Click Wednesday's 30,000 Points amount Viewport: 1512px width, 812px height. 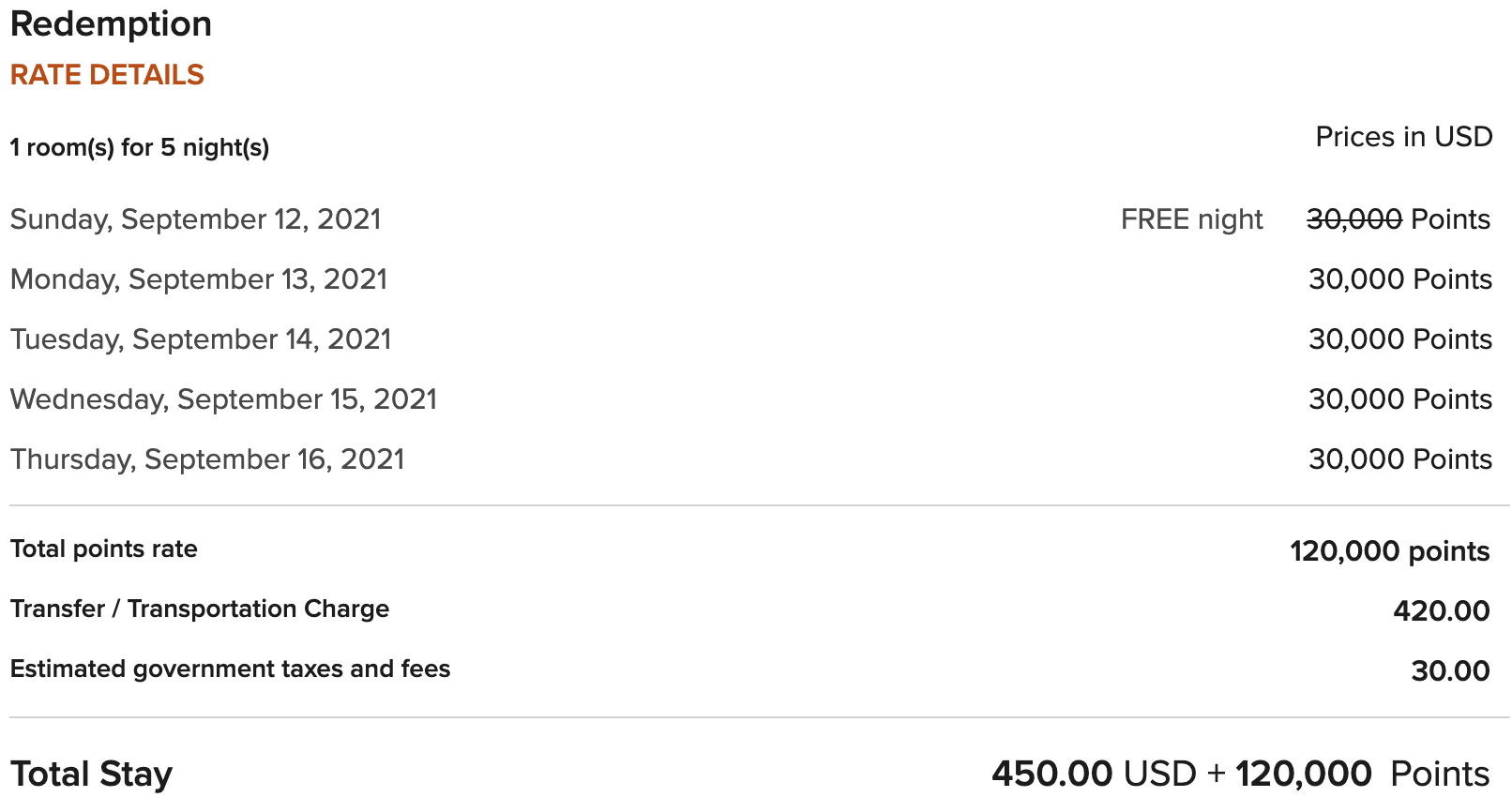point(1400,399)
